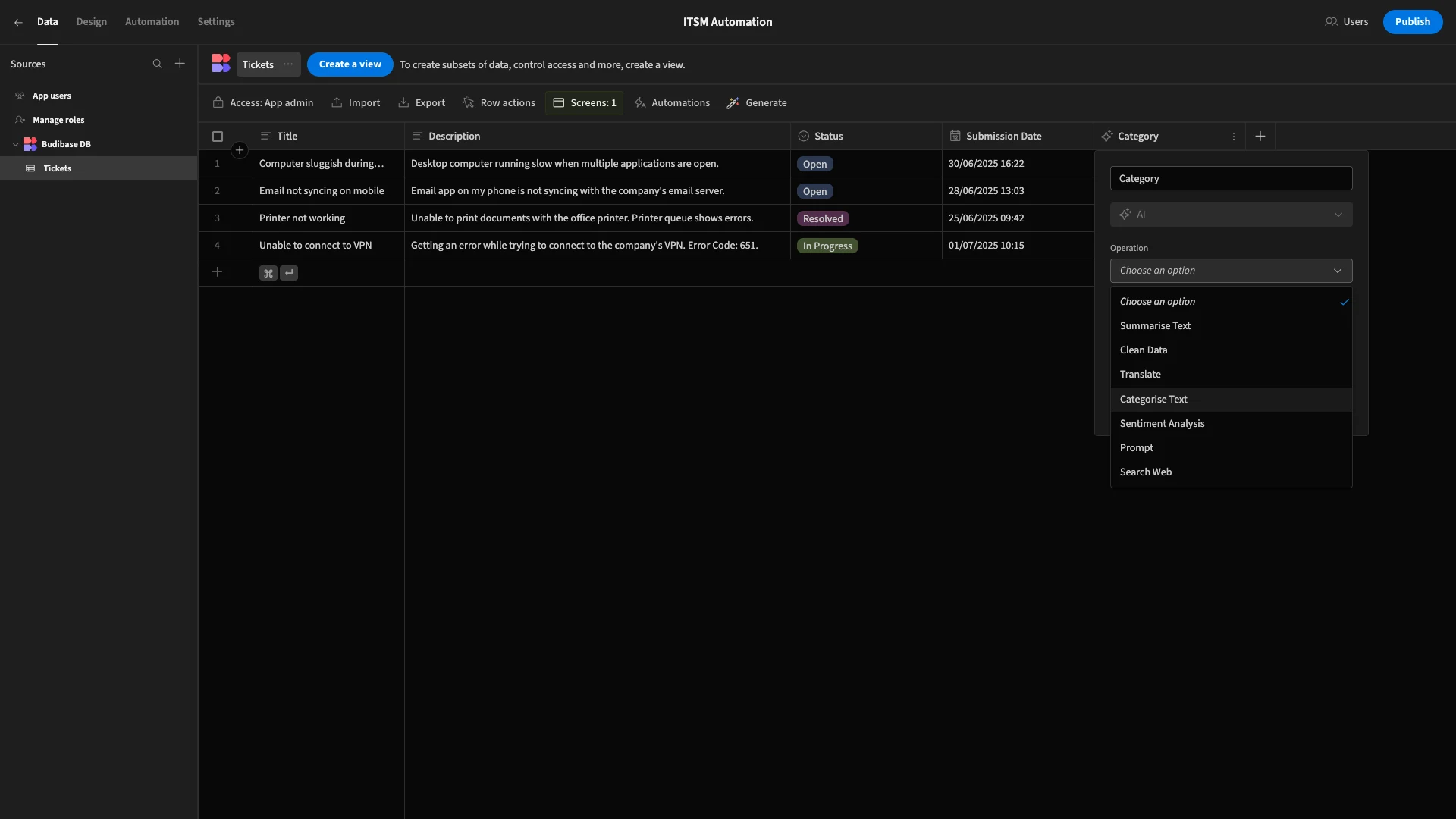1456x819 pixels.
Task: Add new column with plus icon
Action: point(1260,136)
